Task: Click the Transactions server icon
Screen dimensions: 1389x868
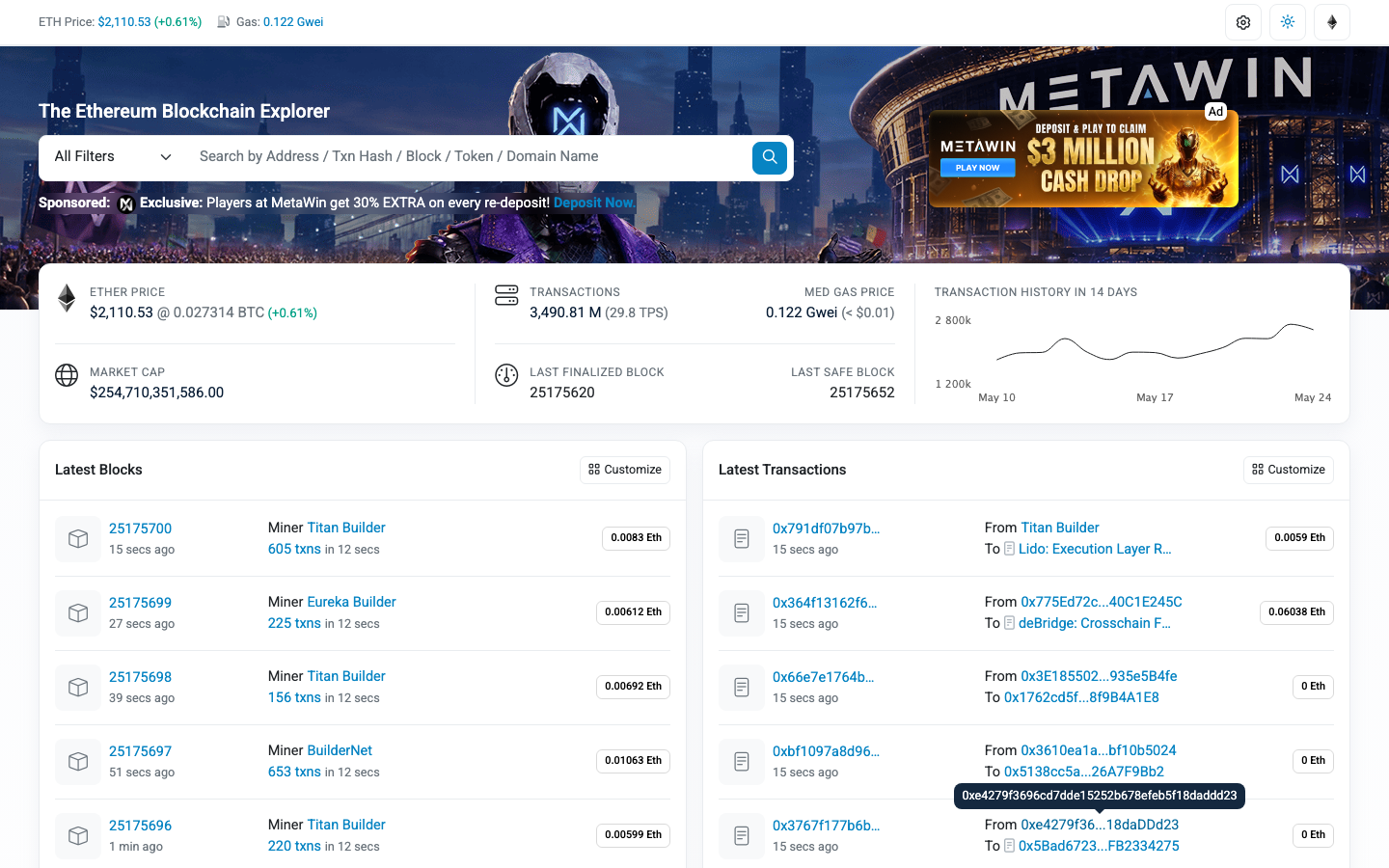Action: coord(506,295)
